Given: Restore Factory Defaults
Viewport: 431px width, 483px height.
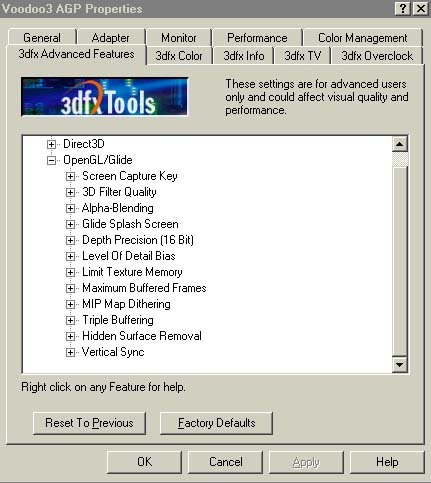Looking at the screenshot, I should click(x=216, y=423).
